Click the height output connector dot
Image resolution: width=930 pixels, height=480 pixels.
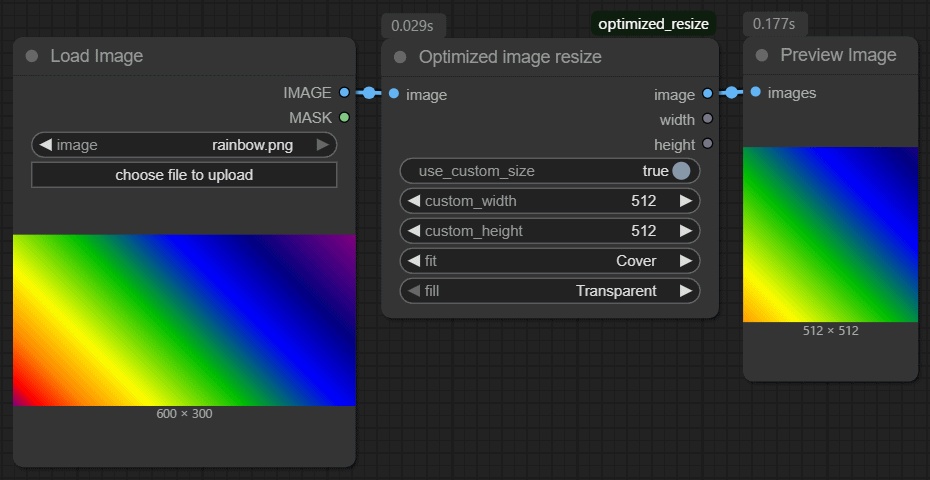coord(708,144)
